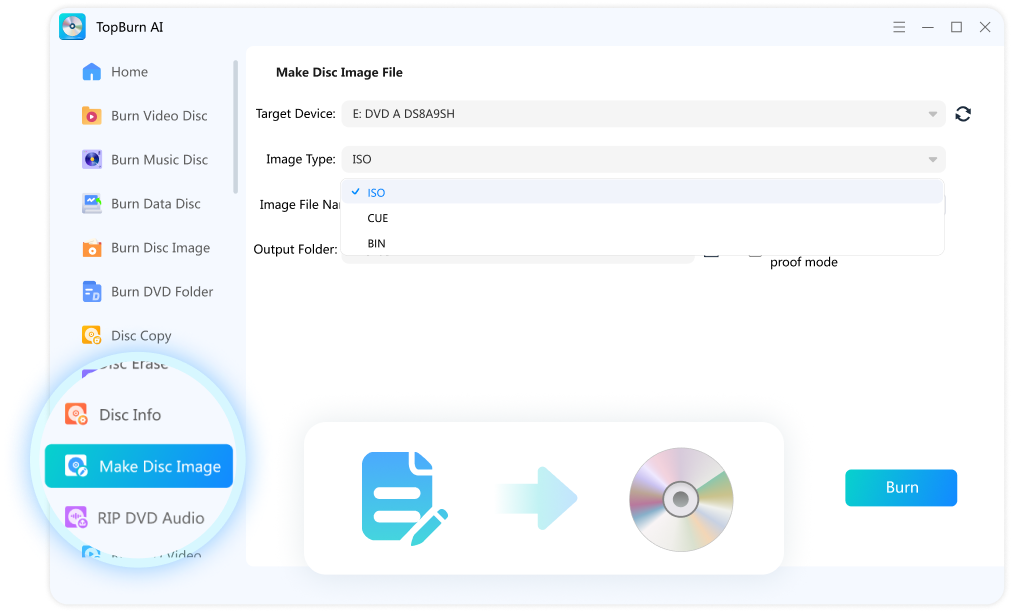Choose CUE from the image type list
The width and height of the screenshot is (1011, 611).
tap(378, 218)
